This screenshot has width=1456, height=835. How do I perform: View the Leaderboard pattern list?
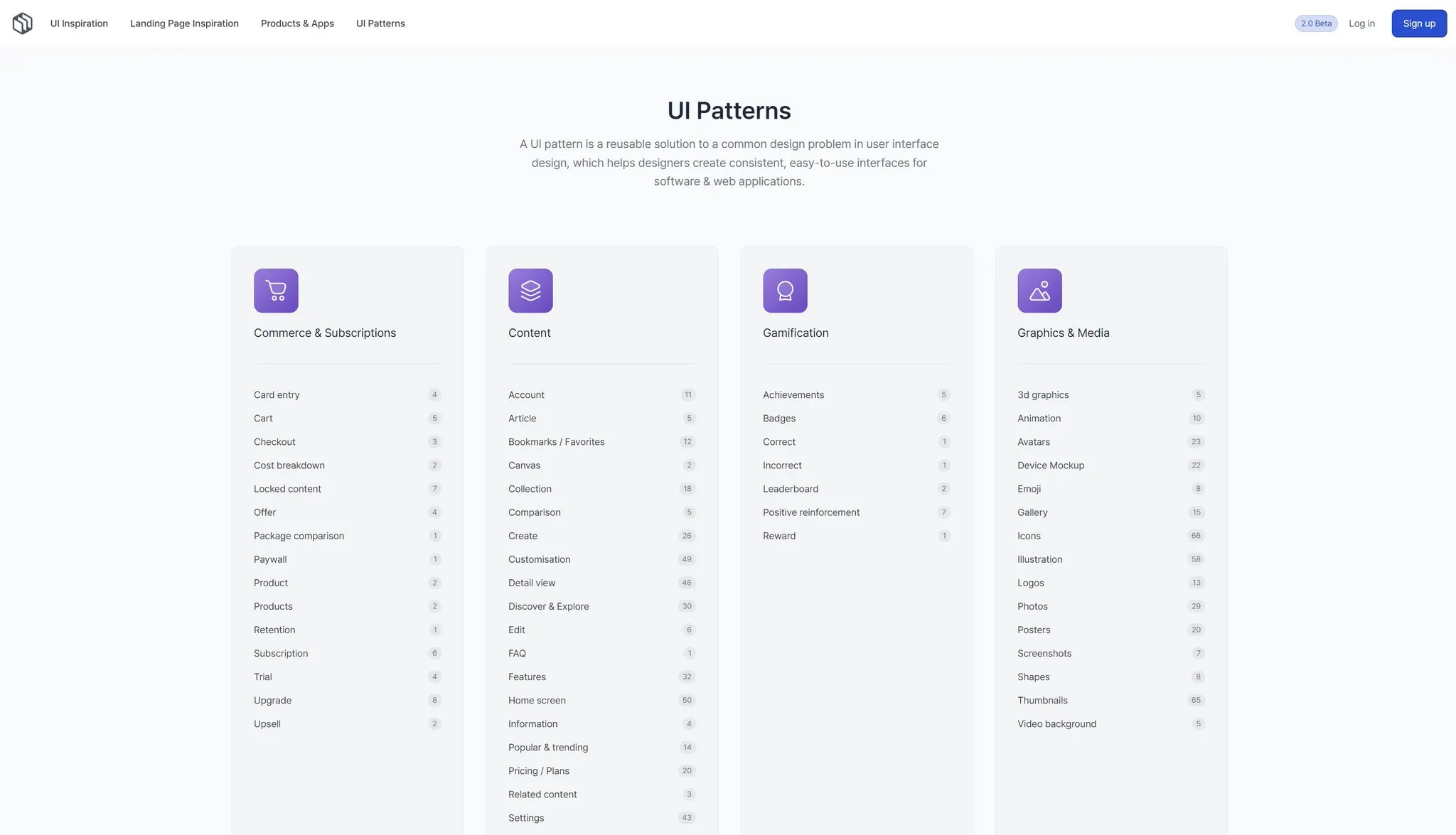[791, 489]
